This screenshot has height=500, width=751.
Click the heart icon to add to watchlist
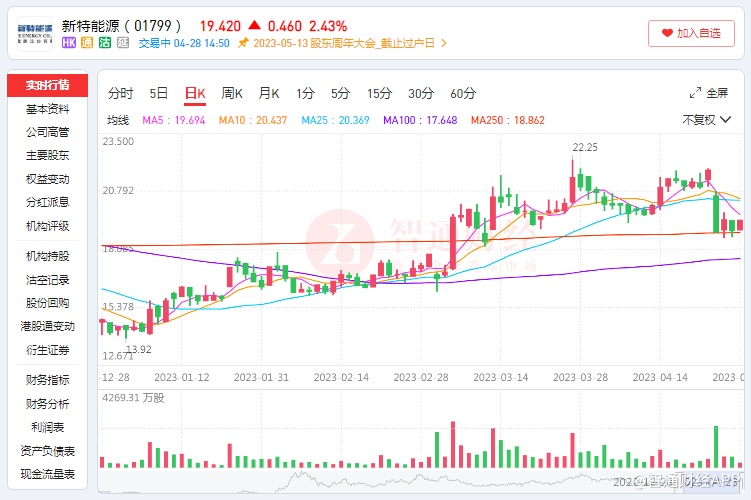[665, 33]
